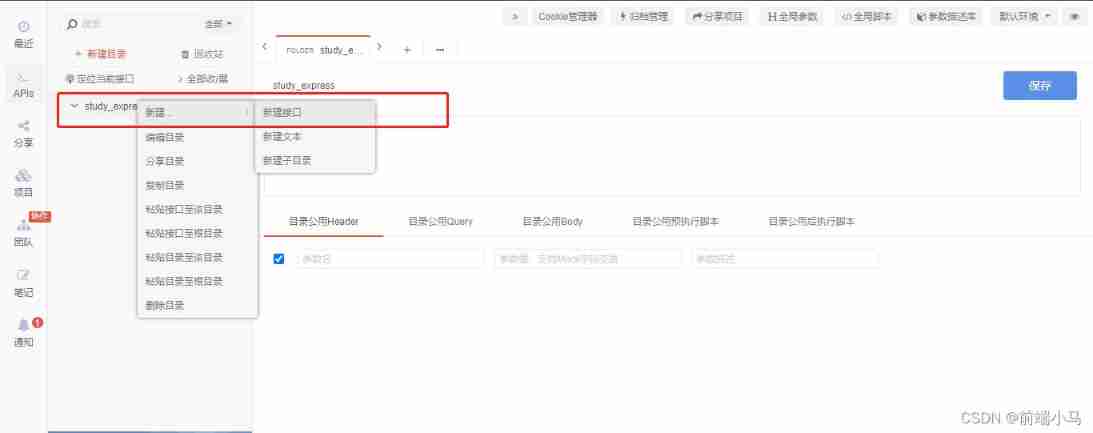
Task: Click 分享项目 share project button
Action: tap(717, 16)
